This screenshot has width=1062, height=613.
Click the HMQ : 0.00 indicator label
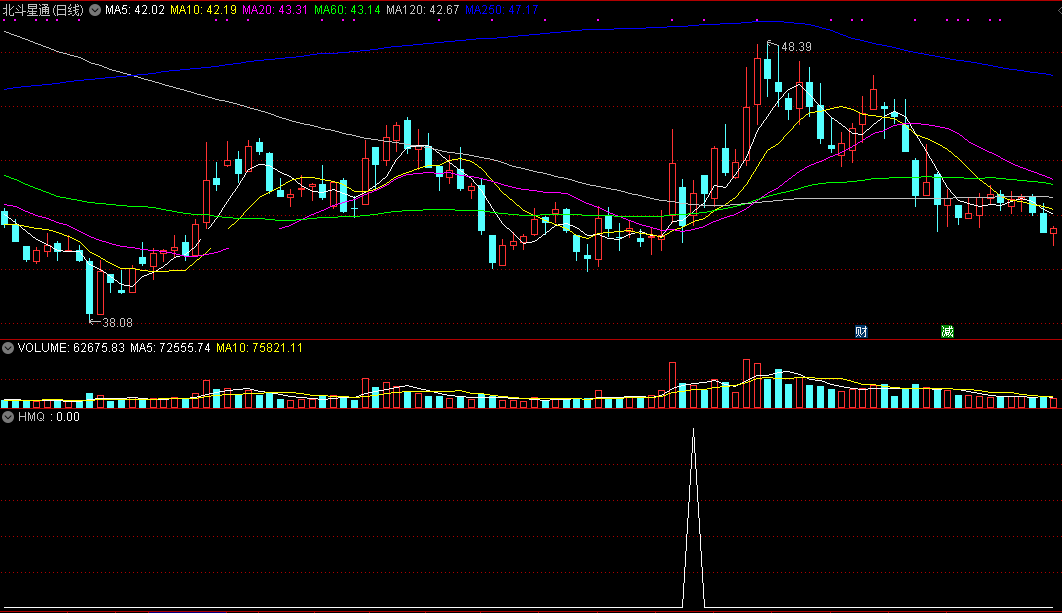coord(49,417)
